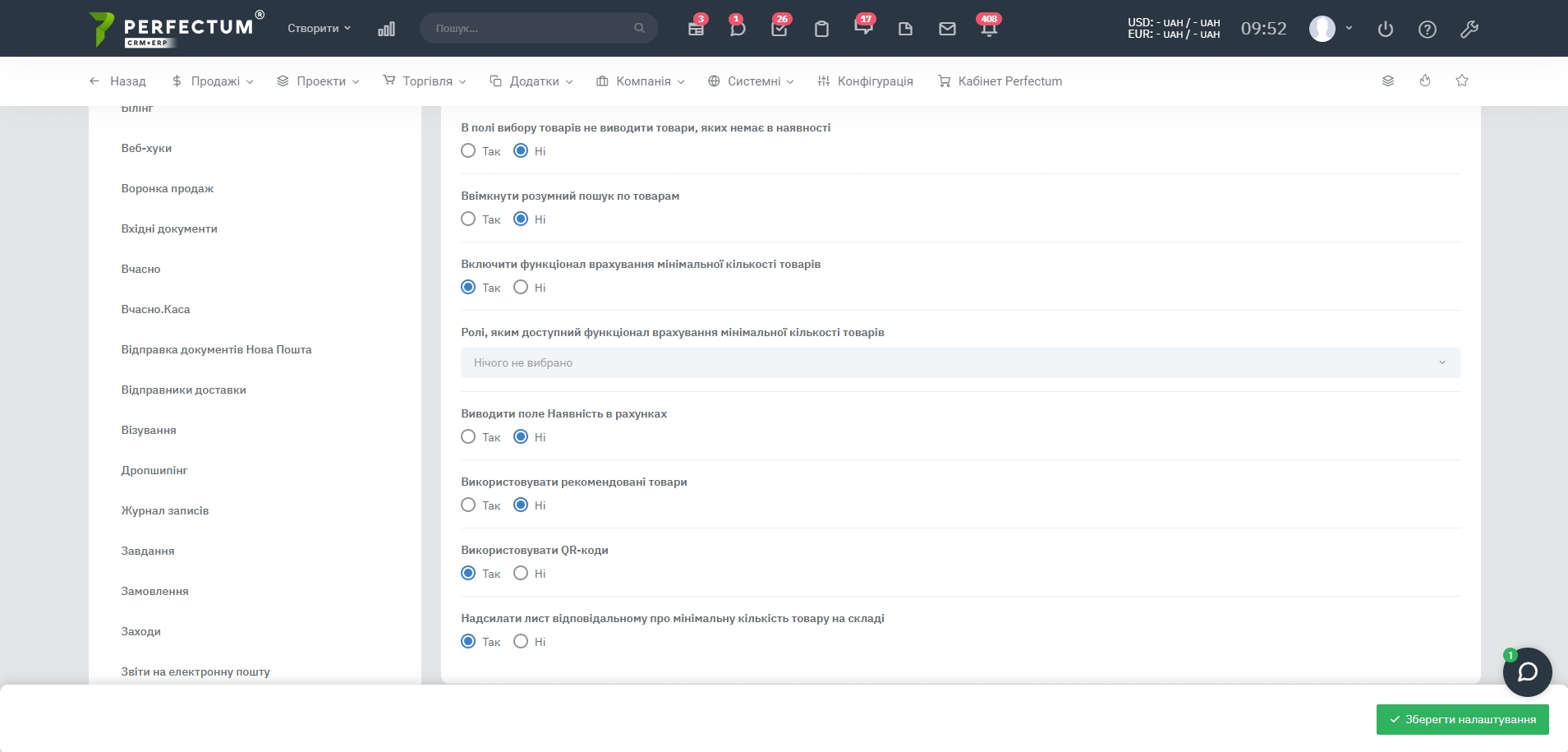This screenshot has width=1568, height=752.
Task: Click the wrench settings icon
Action: 1469,29
